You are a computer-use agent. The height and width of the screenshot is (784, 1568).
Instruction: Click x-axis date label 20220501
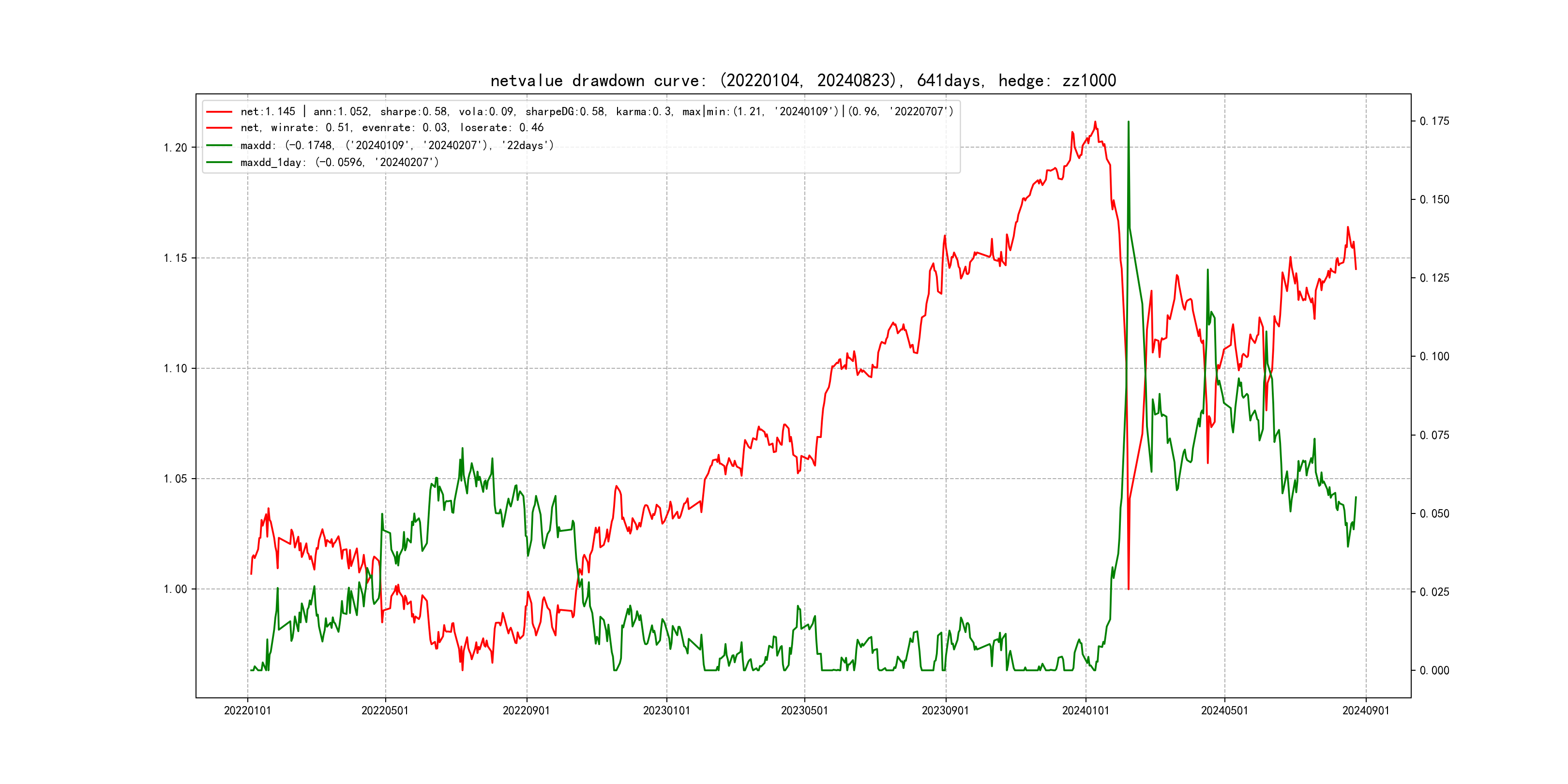[385, 711]
